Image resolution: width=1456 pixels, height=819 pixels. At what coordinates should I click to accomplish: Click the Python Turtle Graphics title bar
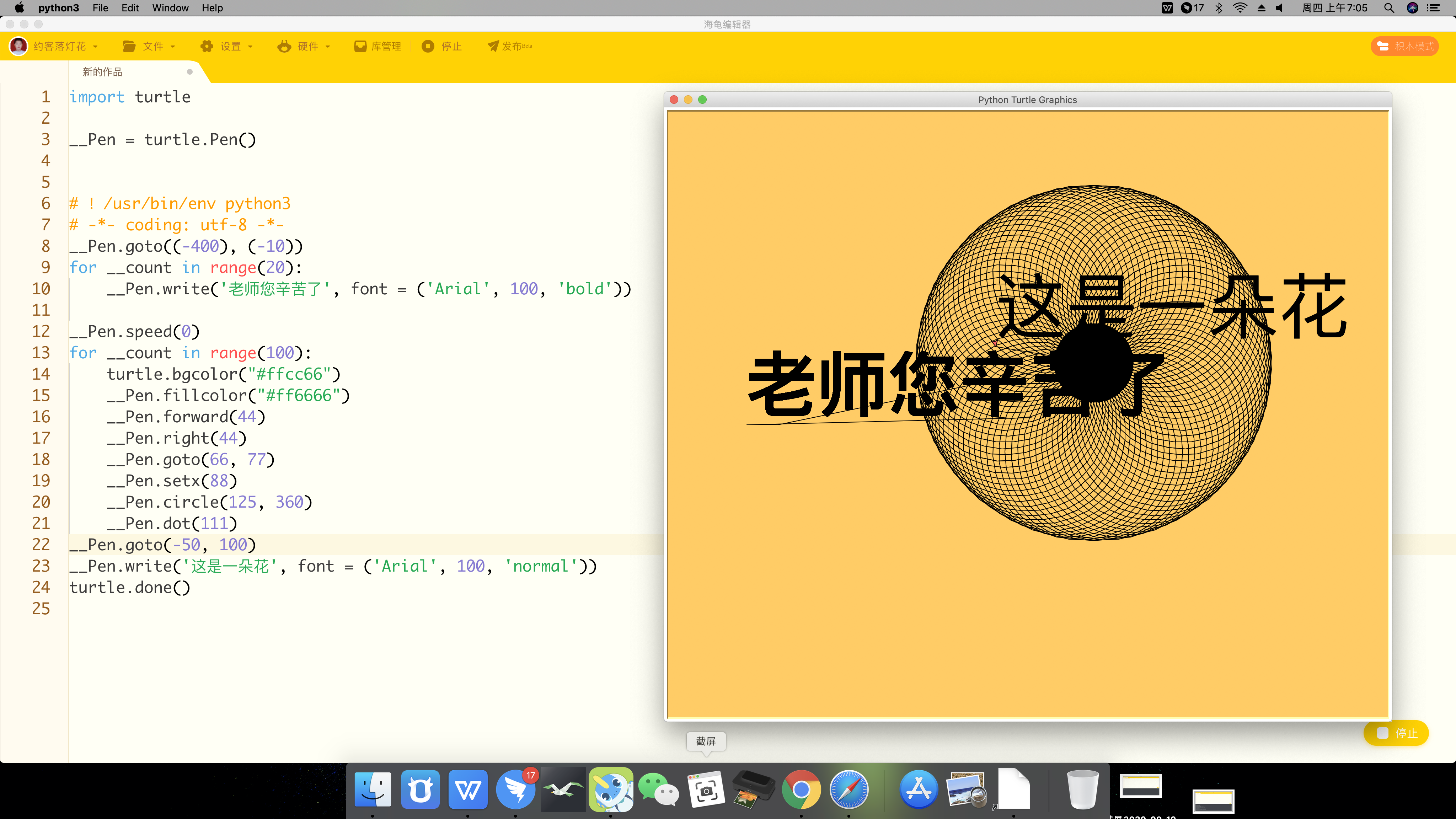(1028, 100)
